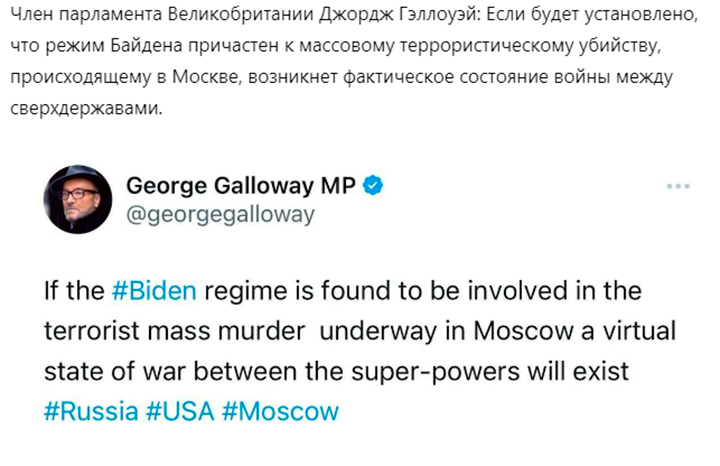Image resolution: width=720 pixels, height=466 pixels.
Task: Click George Galloway's profile picture
Action: 77,199
